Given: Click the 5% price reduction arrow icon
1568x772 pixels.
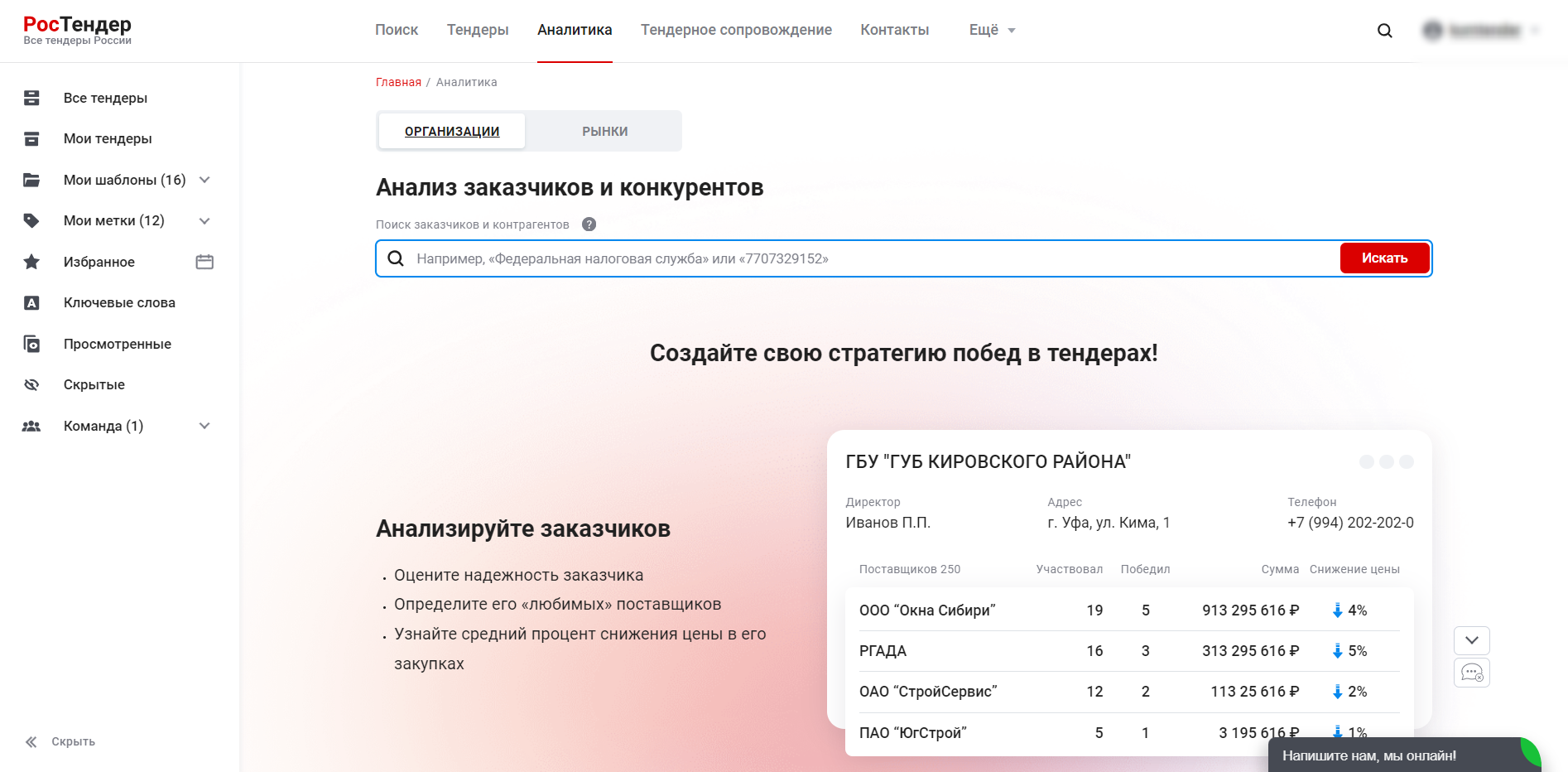Looking at the screenshot, I should [1337, 651].
